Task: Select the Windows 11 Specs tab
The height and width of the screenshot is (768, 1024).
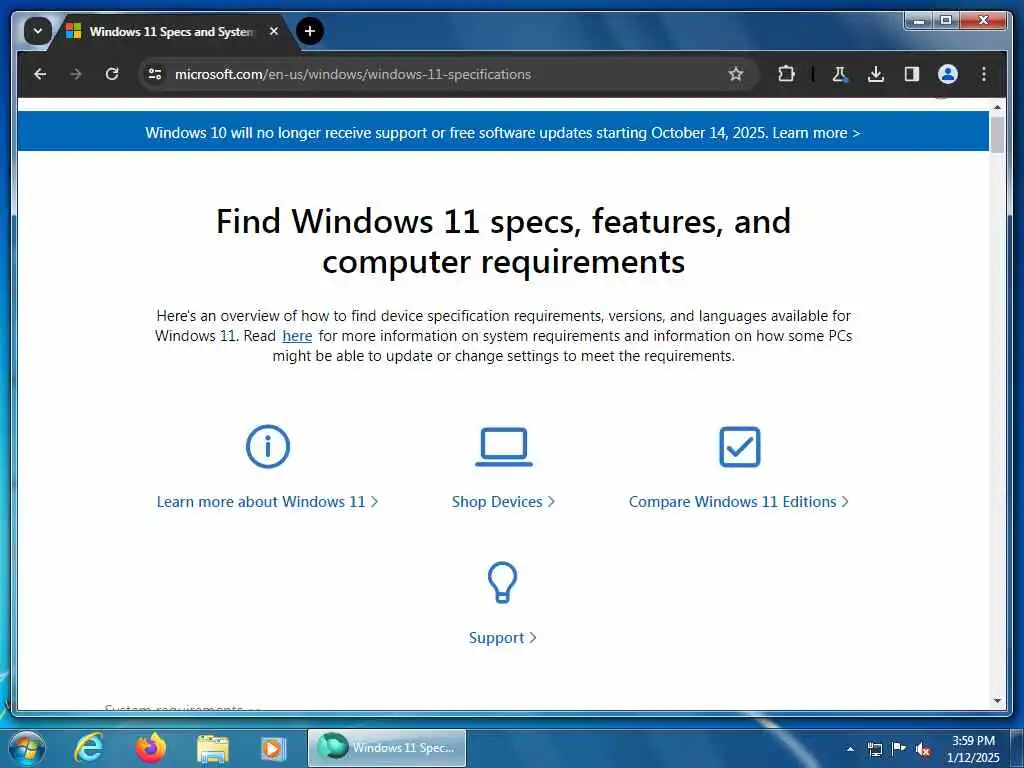Action: (172, 31)
